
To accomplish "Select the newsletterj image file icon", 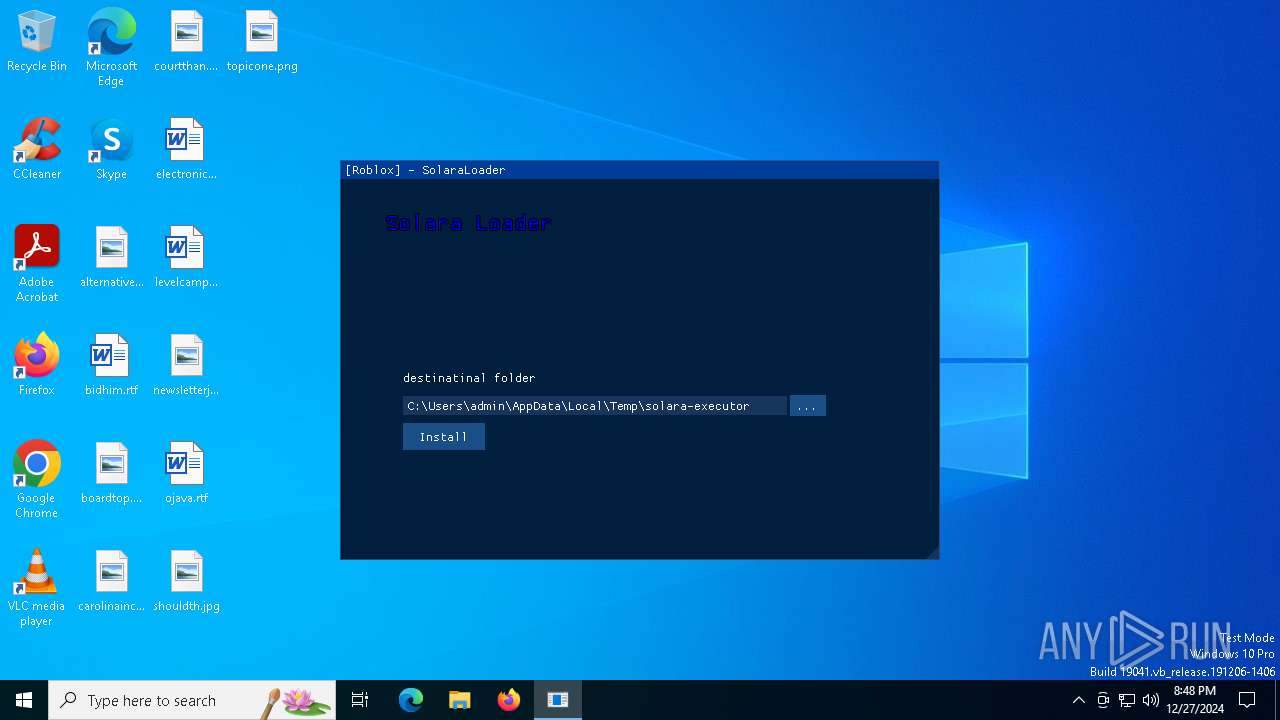I will (x=186, y=366).
